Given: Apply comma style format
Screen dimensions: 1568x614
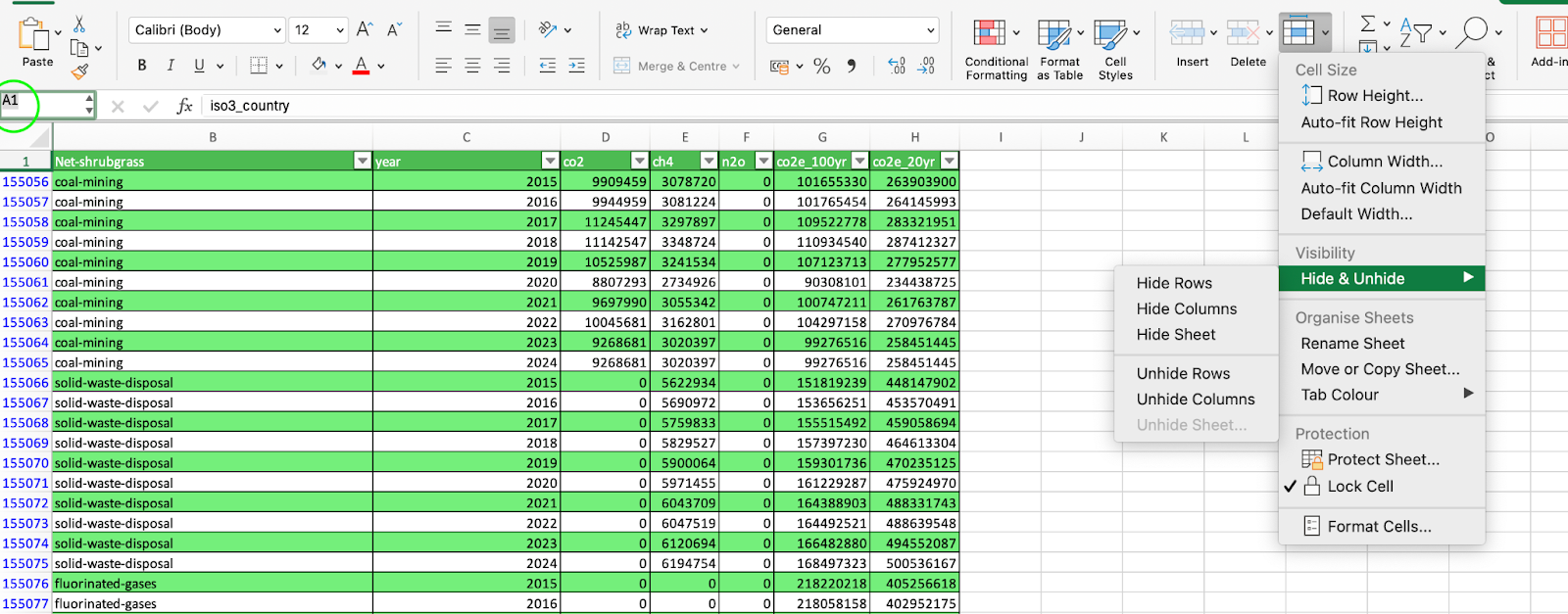Looking at the screenshot, I should point(851,66).
